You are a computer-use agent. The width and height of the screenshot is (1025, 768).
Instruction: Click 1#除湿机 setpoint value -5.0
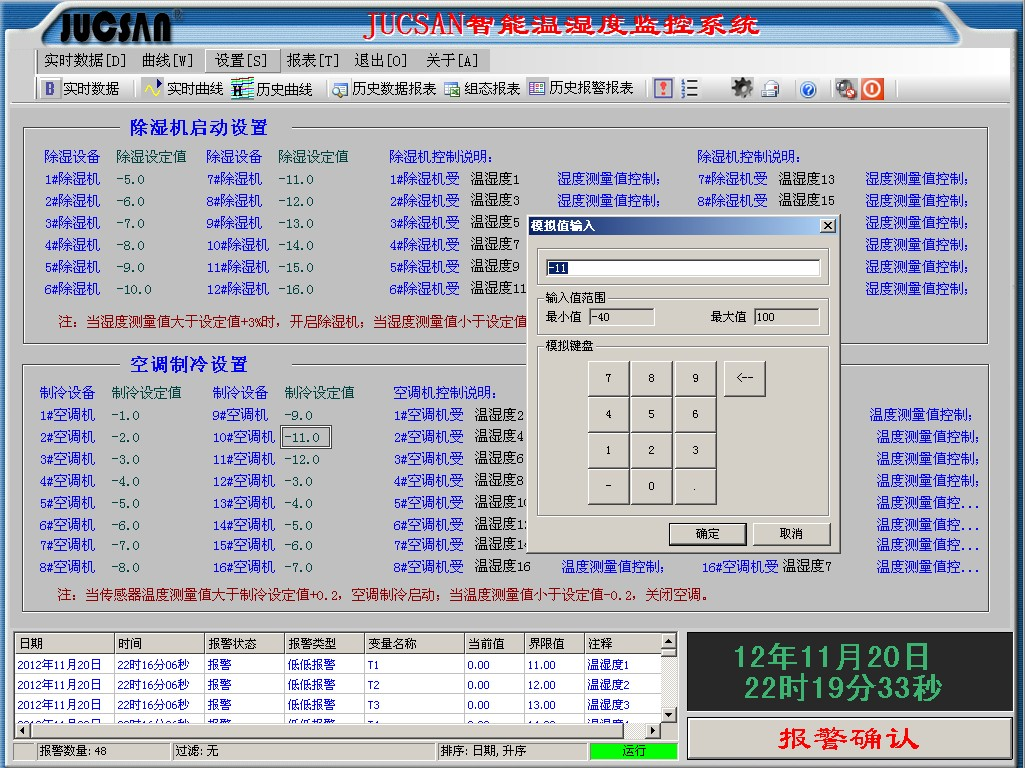click(130, 179)
